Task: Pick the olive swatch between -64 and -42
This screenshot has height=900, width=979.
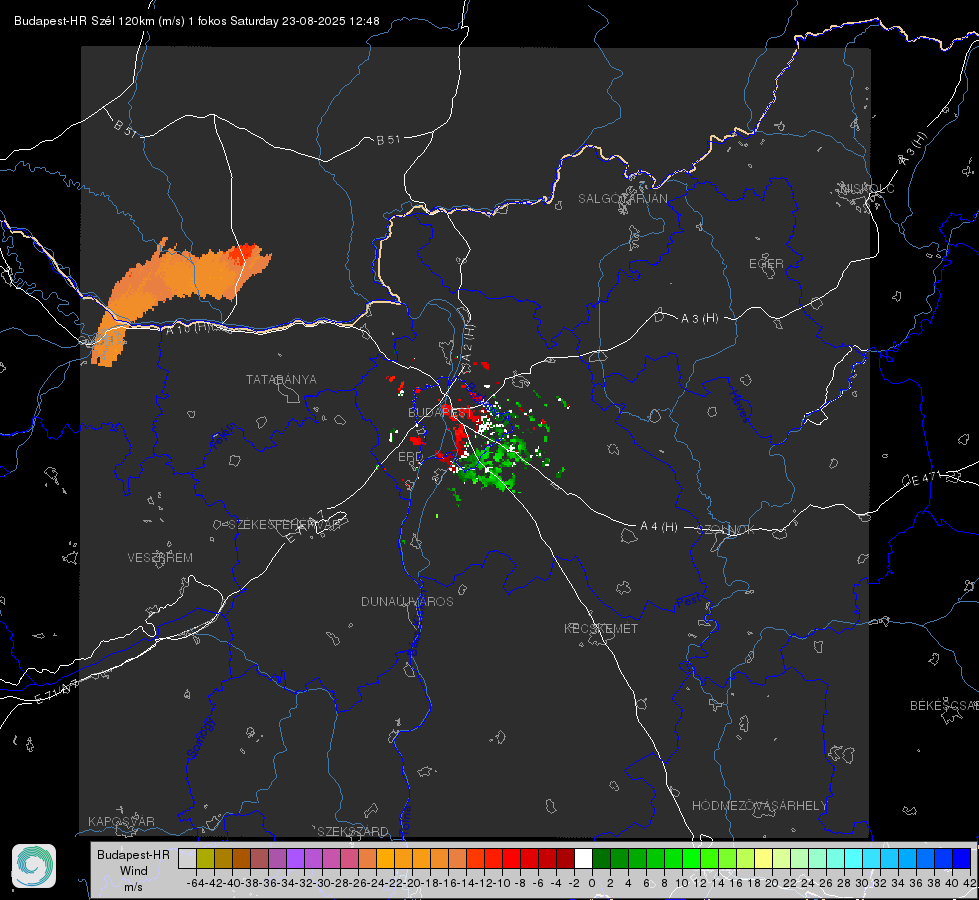Action: coord(205,859)
